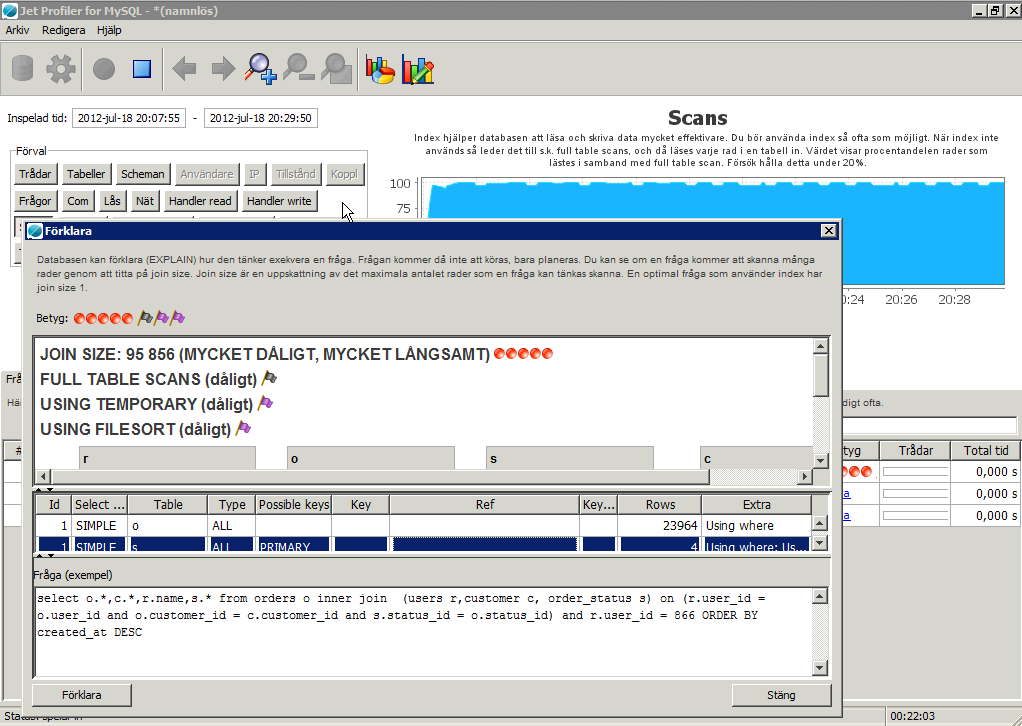Click explain summary horizontal scroll right arrow

(x=805, y=476)
